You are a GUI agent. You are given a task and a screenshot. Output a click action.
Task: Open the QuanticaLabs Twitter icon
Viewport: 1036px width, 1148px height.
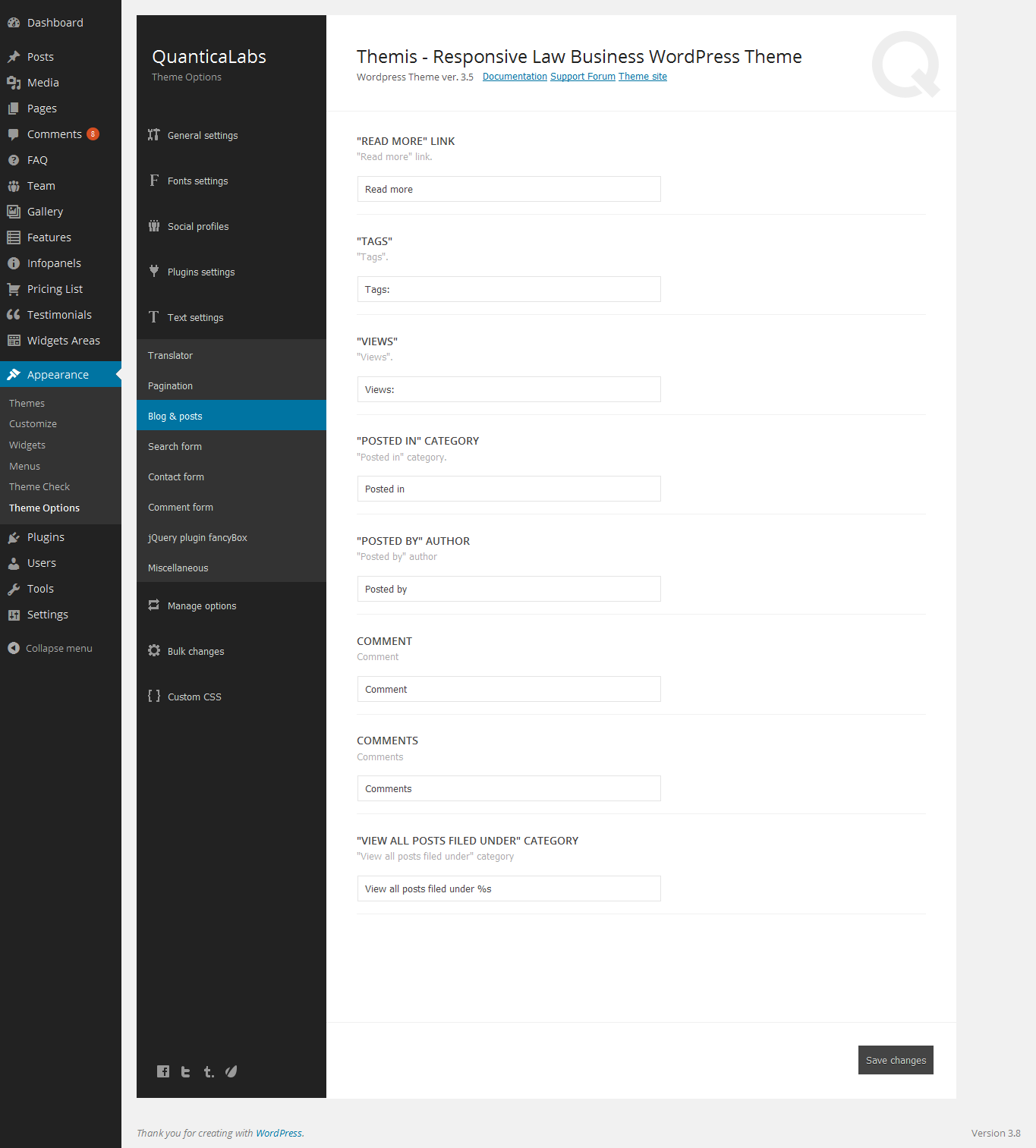(x=186, y=1071)
